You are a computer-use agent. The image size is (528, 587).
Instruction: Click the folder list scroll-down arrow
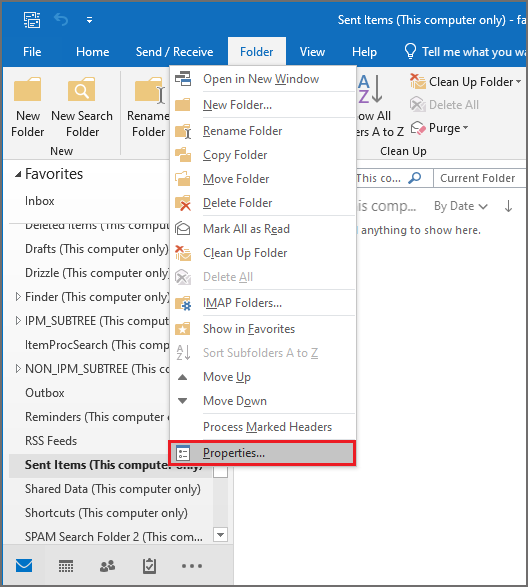click(x=221, y=535)
